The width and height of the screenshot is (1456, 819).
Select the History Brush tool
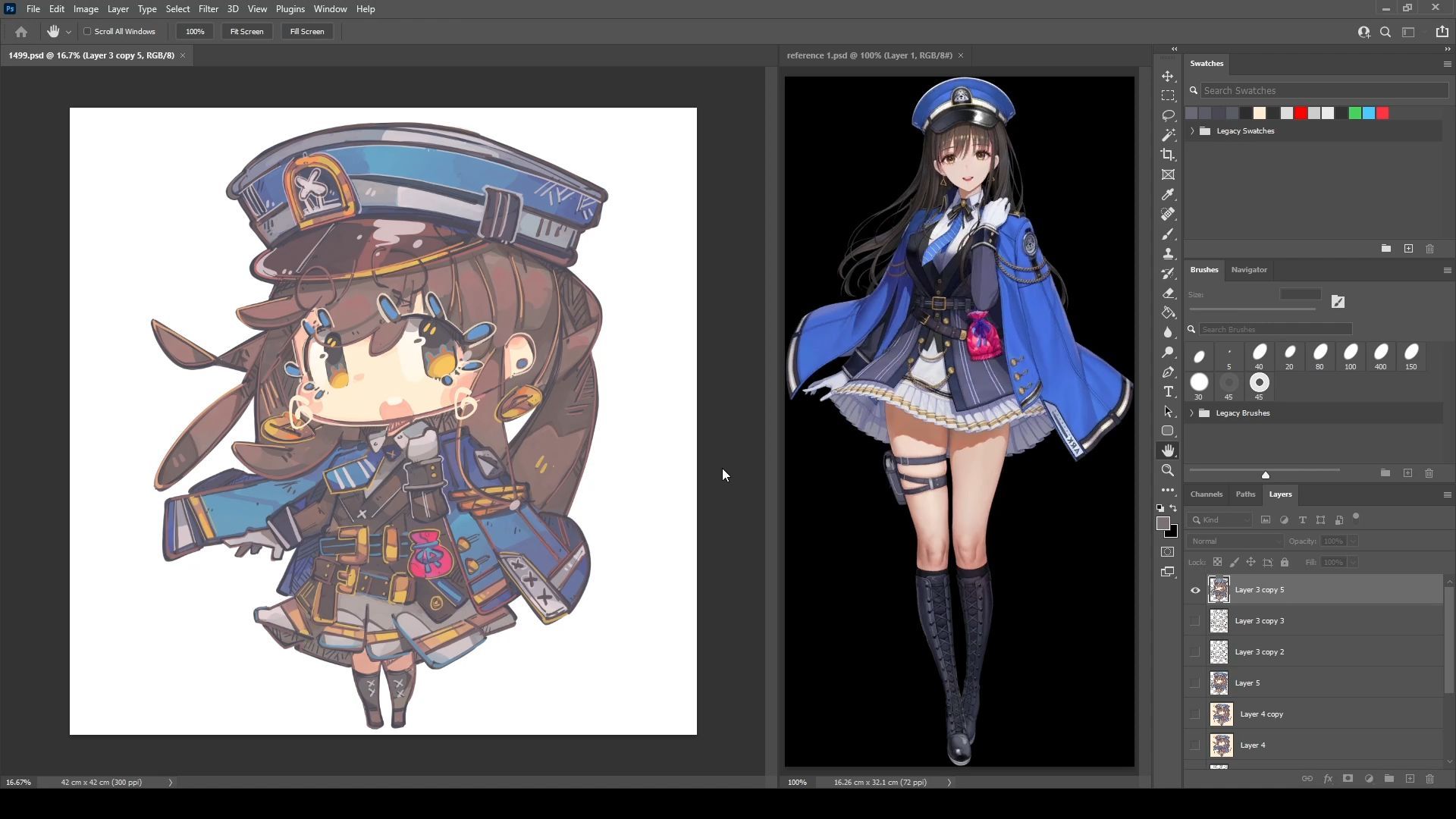[1168, 274]
